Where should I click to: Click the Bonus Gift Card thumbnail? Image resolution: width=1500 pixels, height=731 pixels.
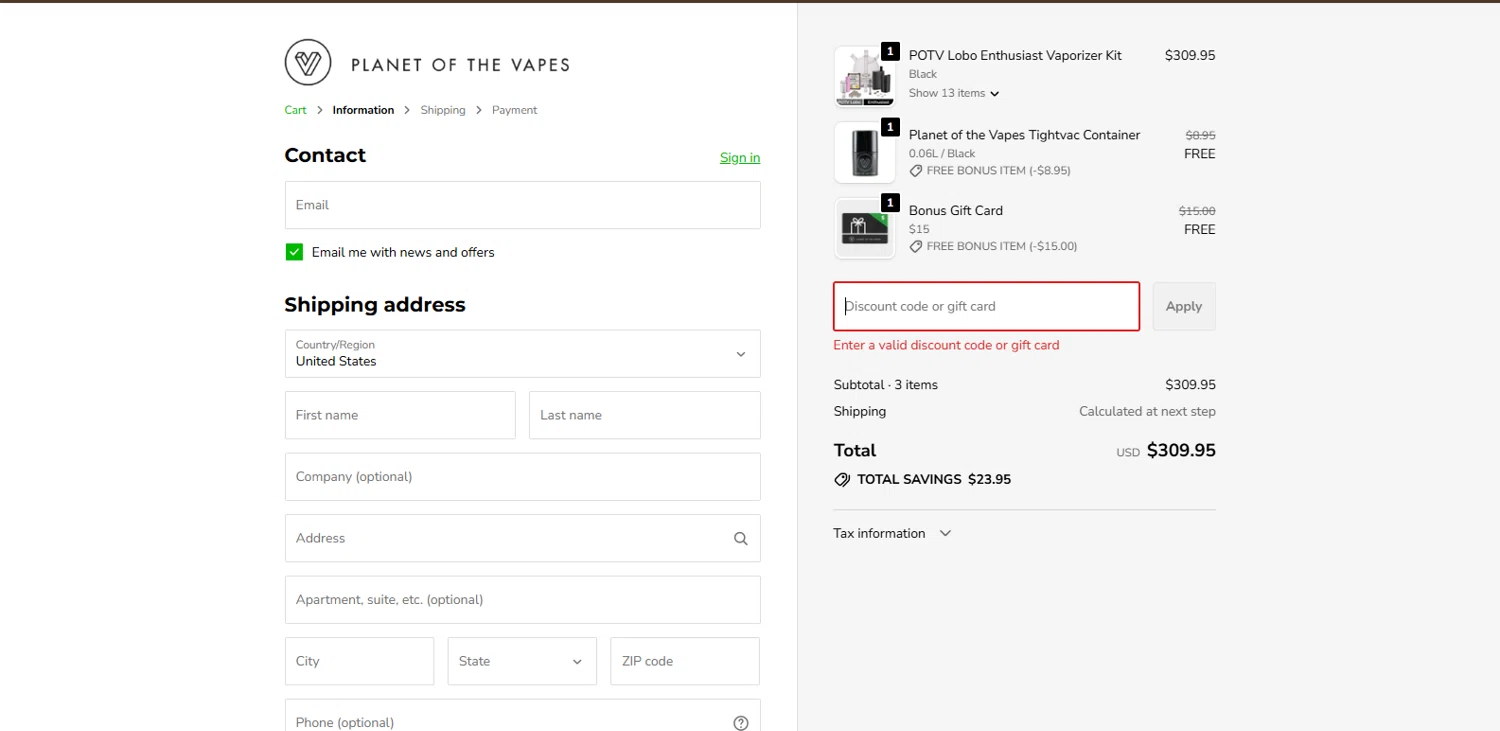(864, 228)
